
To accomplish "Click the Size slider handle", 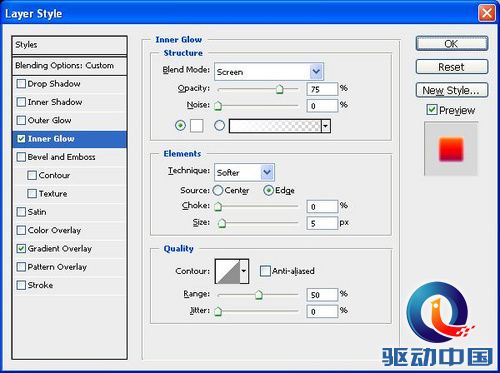I will coord(222,223).
